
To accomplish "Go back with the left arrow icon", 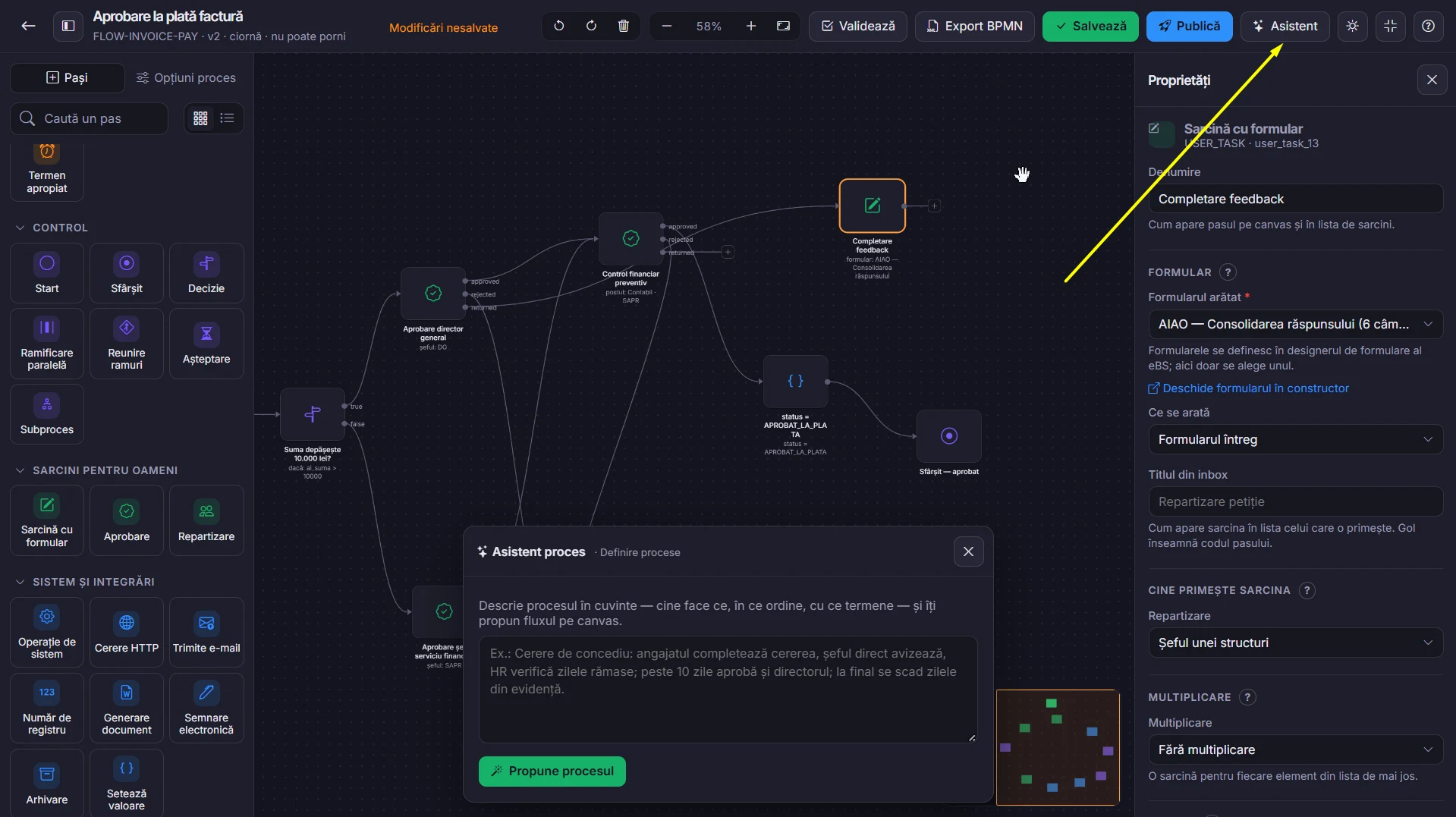I will coord(28,26).
